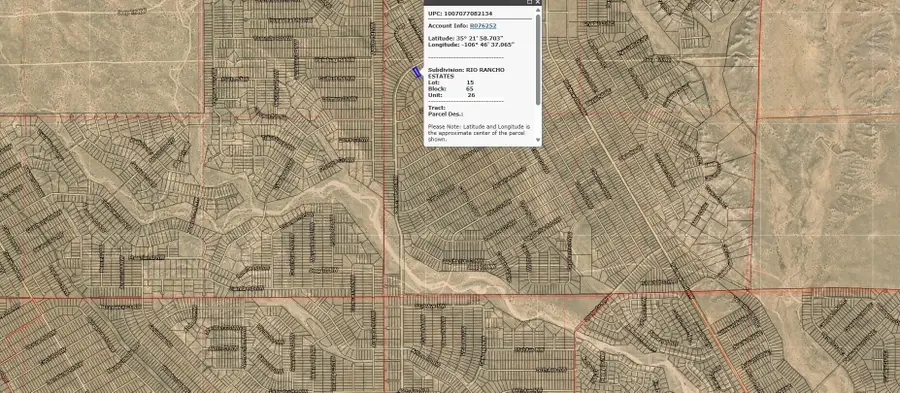
Task: Click the UPC: 1007077082134 text
Action: pos(460,13)
